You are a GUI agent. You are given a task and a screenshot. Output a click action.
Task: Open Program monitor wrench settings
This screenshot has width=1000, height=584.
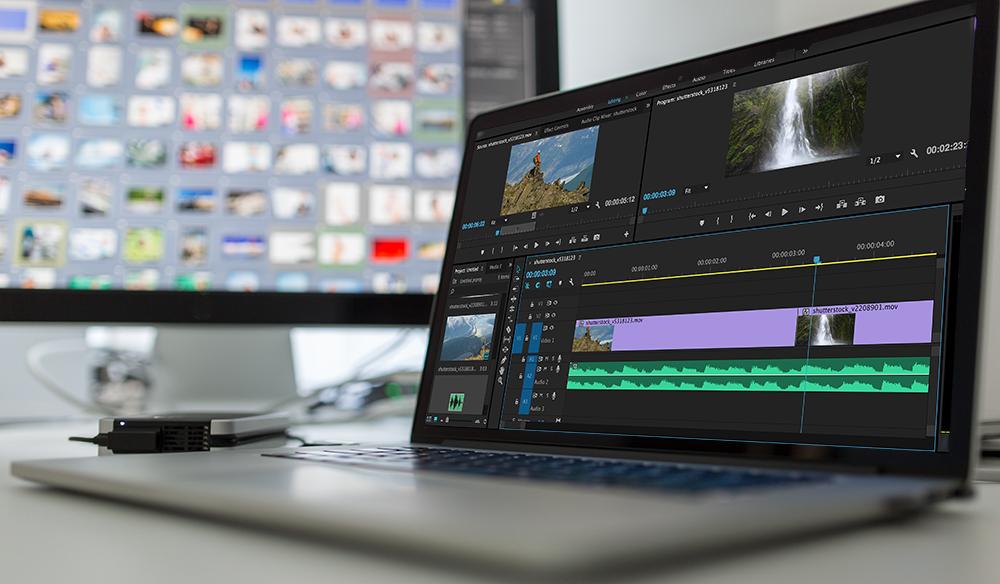point(914,152)
